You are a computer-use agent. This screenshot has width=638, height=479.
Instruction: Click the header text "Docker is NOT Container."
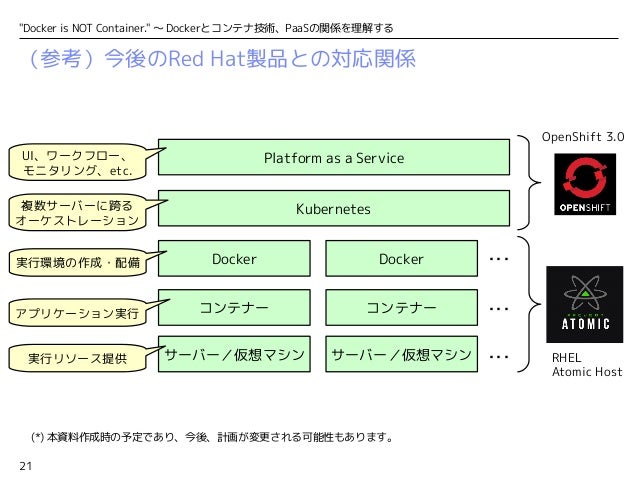(x=85, y=28)
